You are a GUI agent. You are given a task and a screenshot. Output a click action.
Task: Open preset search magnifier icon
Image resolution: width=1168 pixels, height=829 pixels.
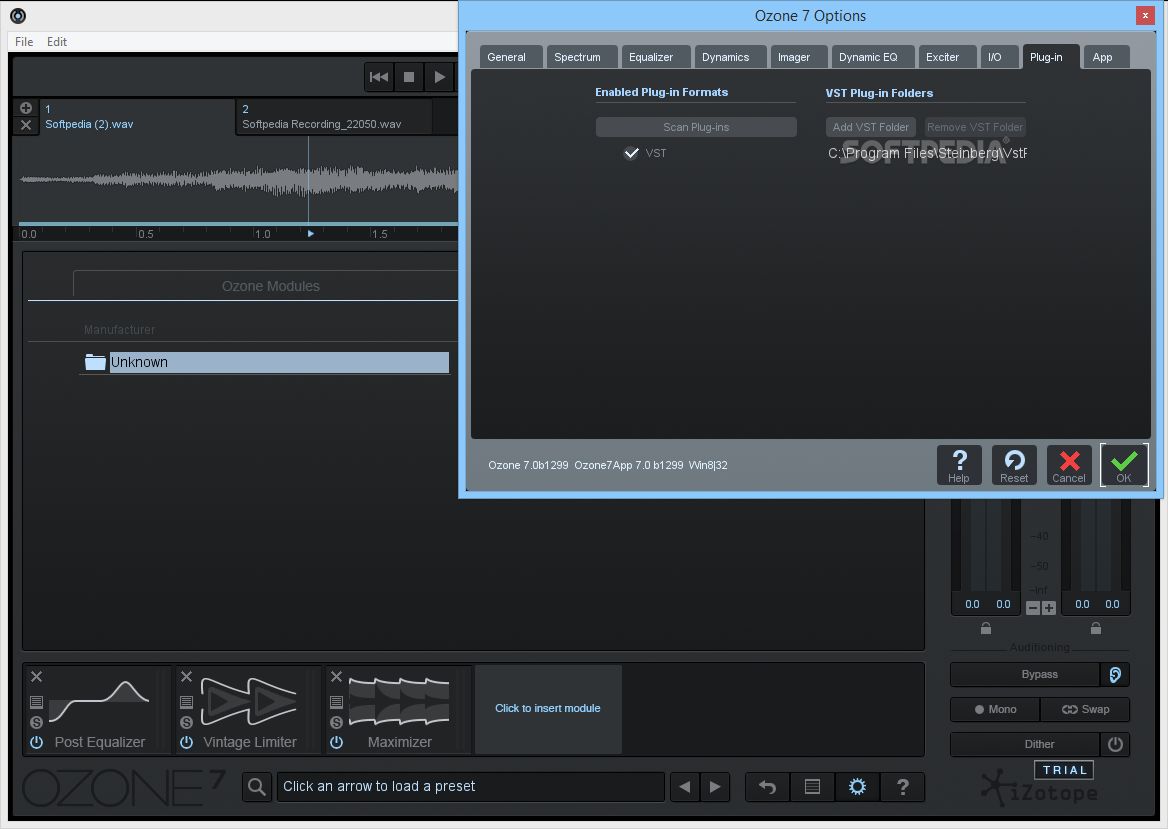coord(257,787)
